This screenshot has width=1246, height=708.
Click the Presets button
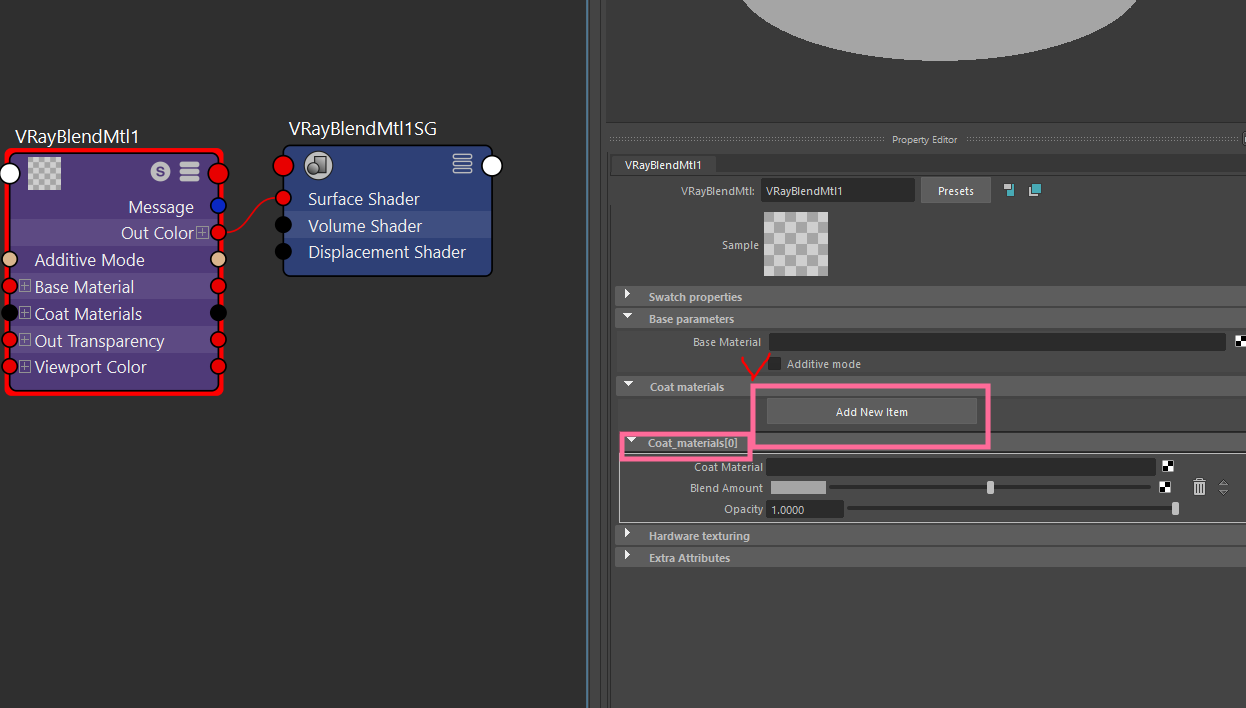[x=955, y=190]
